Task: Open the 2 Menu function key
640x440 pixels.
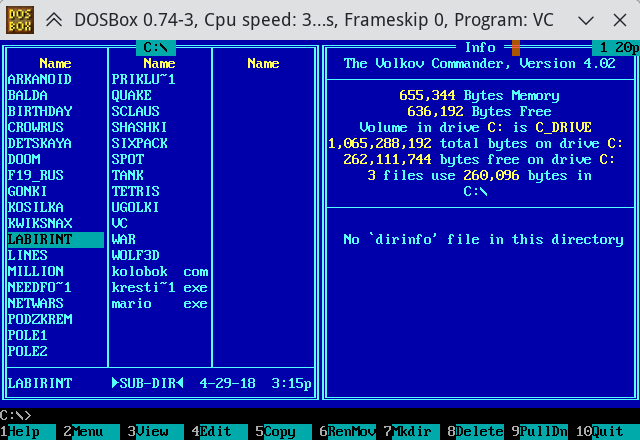Action: pyautogui.click(x=92, y=431)
